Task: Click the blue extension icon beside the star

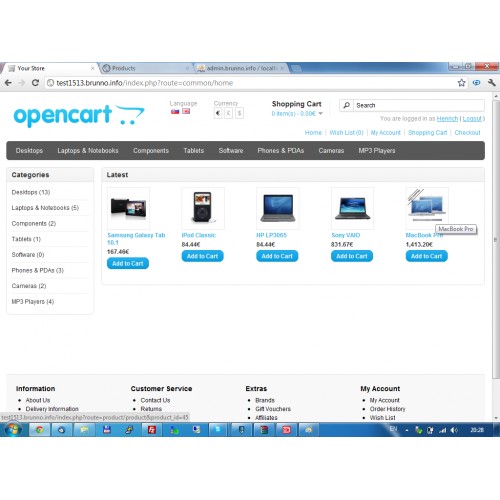Action: tap(477, 82)
